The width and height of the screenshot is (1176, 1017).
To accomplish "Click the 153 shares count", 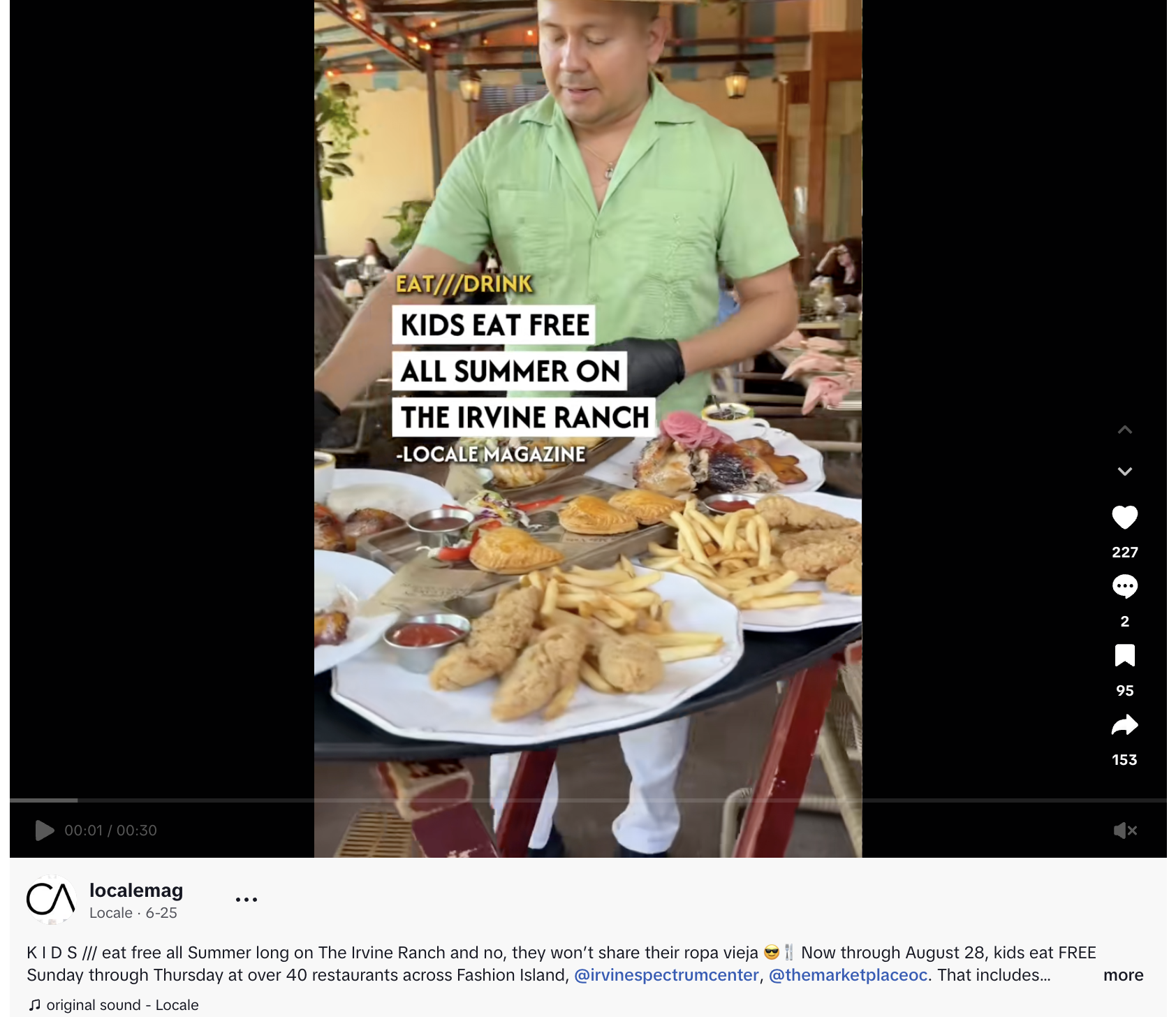I will (x=1124, y=760).
